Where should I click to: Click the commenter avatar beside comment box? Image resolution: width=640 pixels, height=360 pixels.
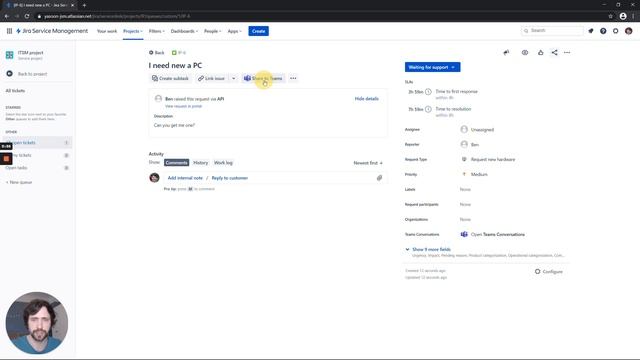[x=154, y=178]
